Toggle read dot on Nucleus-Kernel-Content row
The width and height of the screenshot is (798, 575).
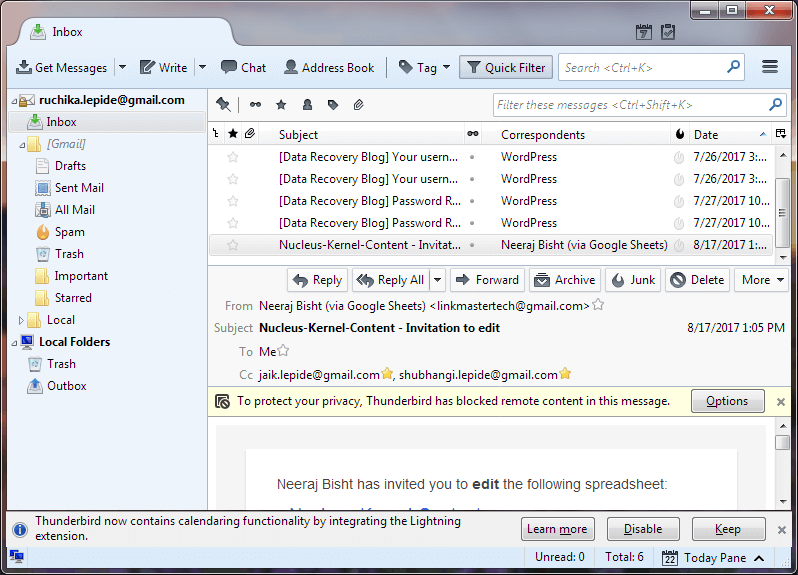tap(472, 245)
